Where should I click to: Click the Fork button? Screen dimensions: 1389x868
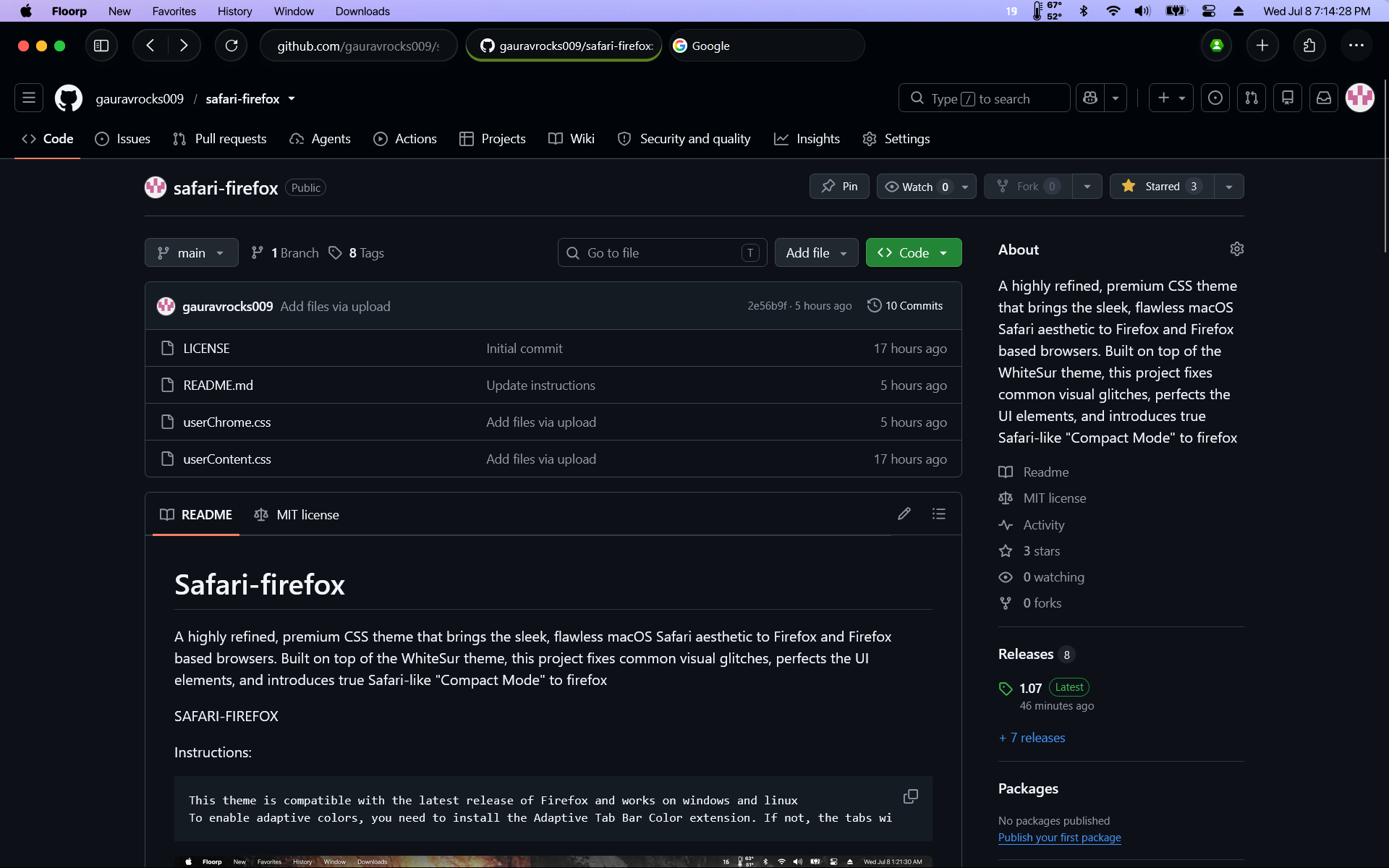pyautogui.click(x=1028, y=187)
